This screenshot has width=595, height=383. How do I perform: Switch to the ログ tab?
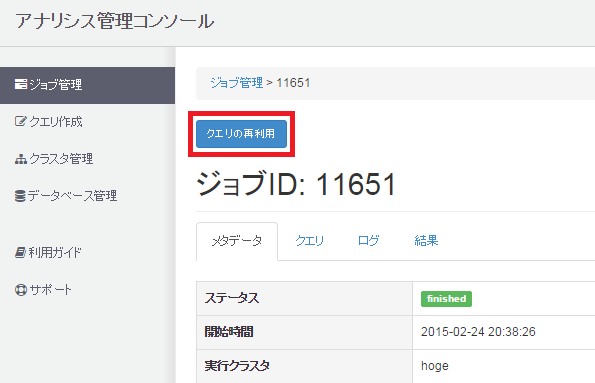(368, 241)
